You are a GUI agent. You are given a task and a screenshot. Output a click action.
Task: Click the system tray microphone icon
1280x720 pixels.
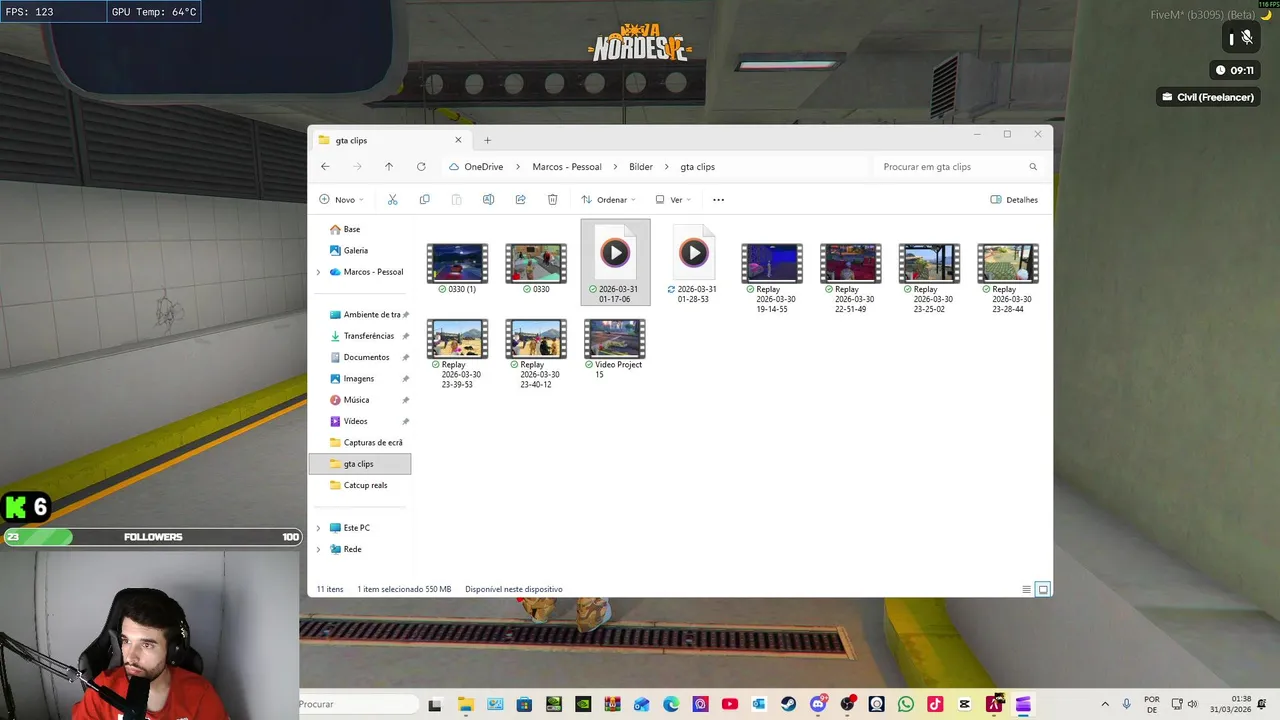[x=1127, y=704]
